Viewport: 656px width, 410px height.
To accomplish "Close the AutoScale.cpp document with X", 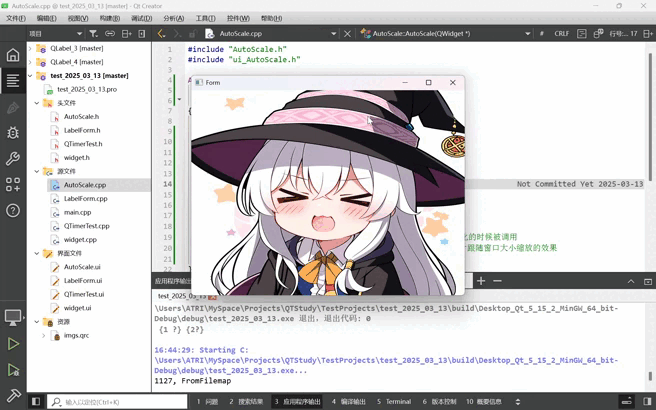I will pyautogui.click(x=347, y=34).
